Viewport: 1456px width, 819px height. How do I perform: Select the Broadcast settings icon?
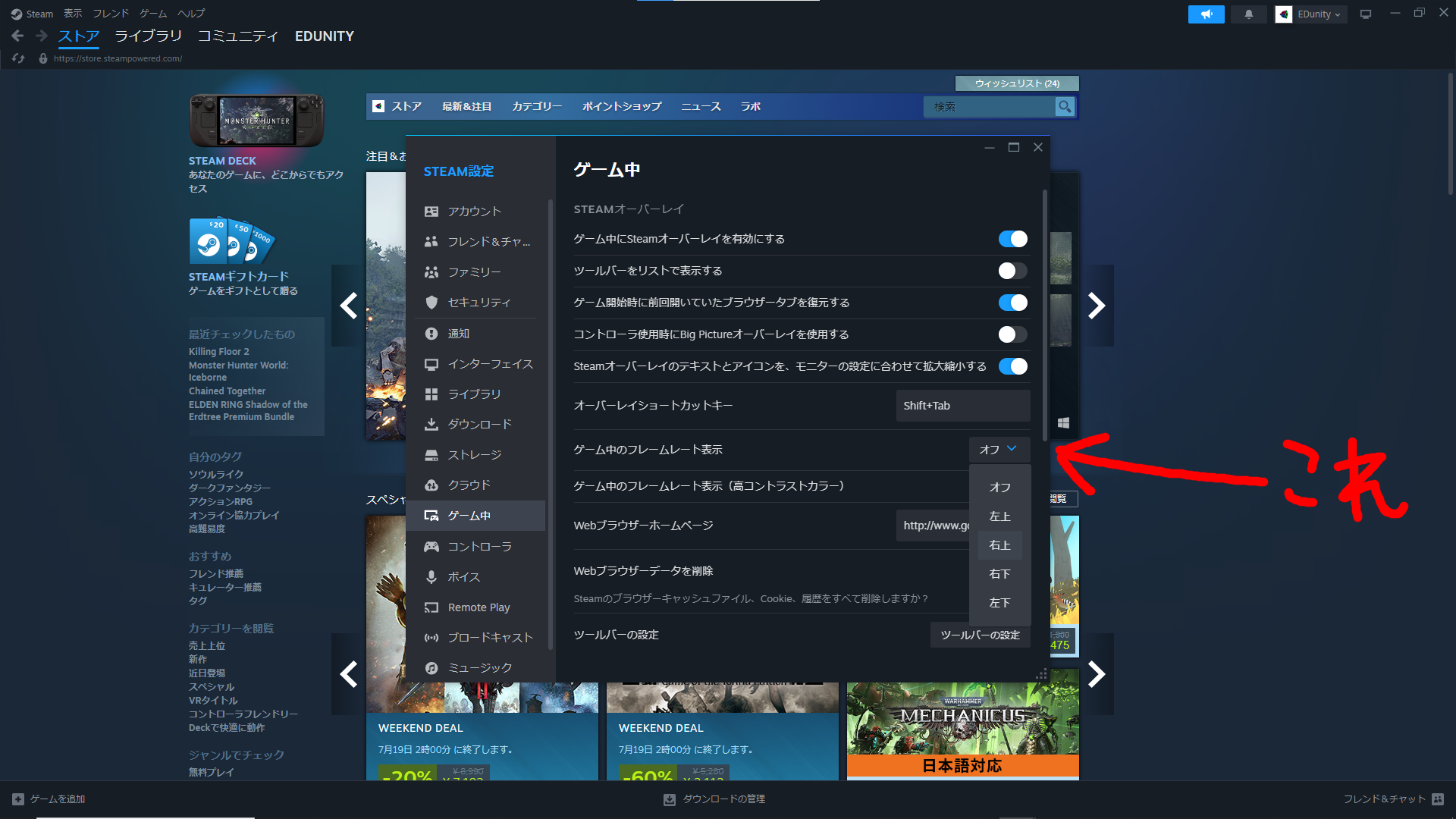pyautogui.click(x=431, y=637)
